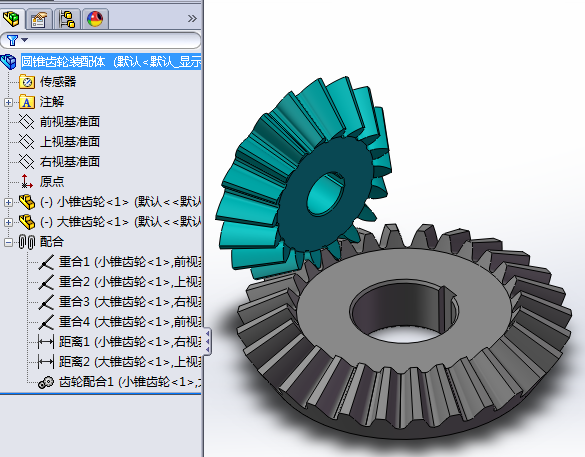Image resolution: width=585 pixels, height=457 pixels.
Task: Select the 重合2 coincident mate
Action: (130, 282)
